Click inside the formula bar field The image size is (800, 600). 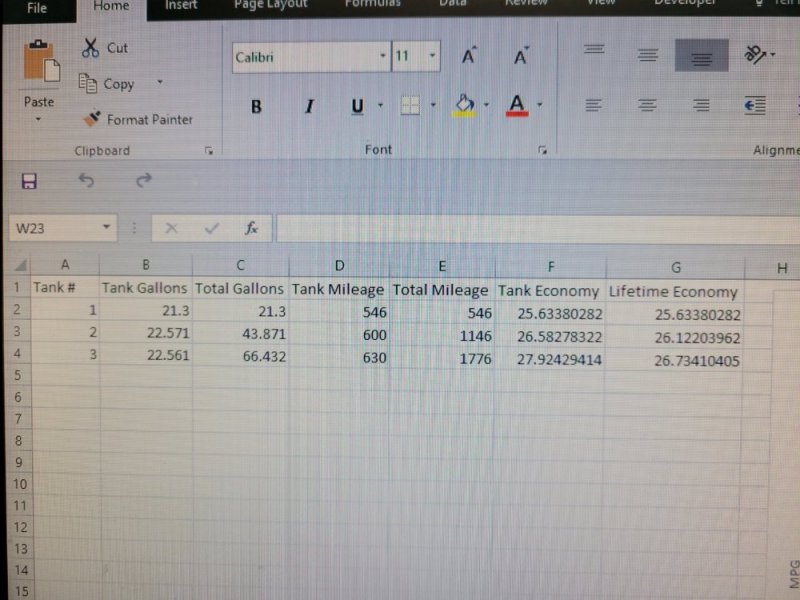[x=530, y=228]
